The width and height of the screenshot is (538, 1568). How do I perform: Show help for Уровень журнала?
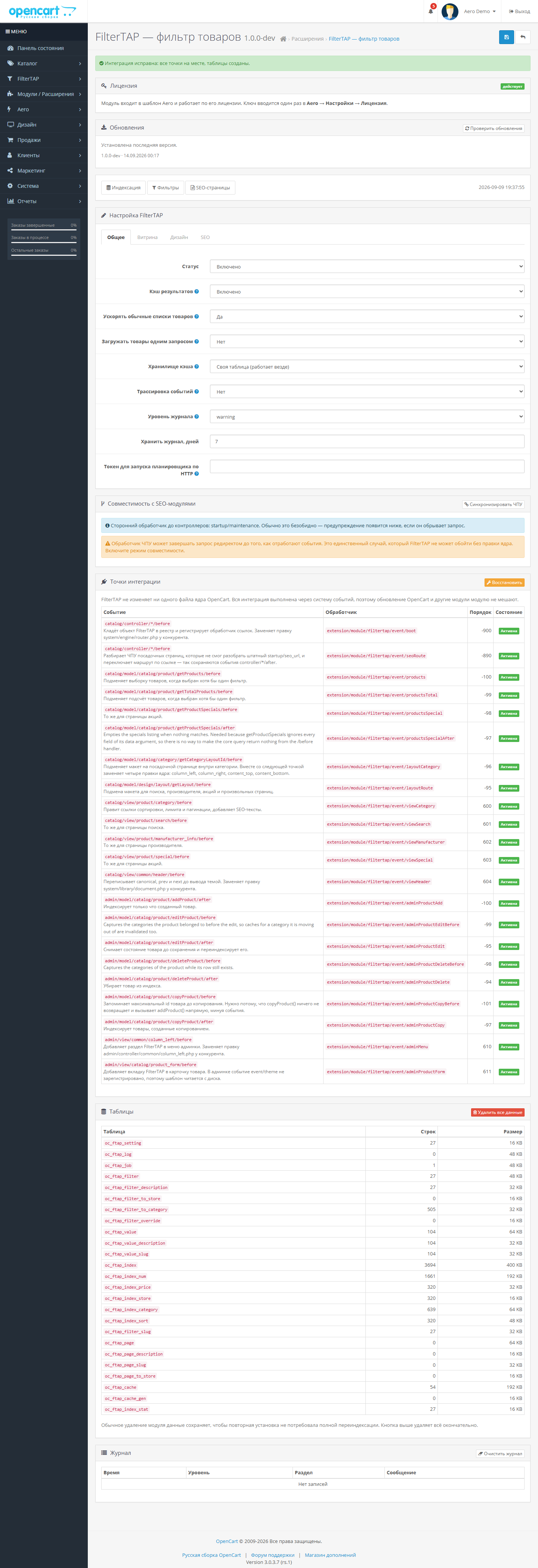[x=196, y=416]
